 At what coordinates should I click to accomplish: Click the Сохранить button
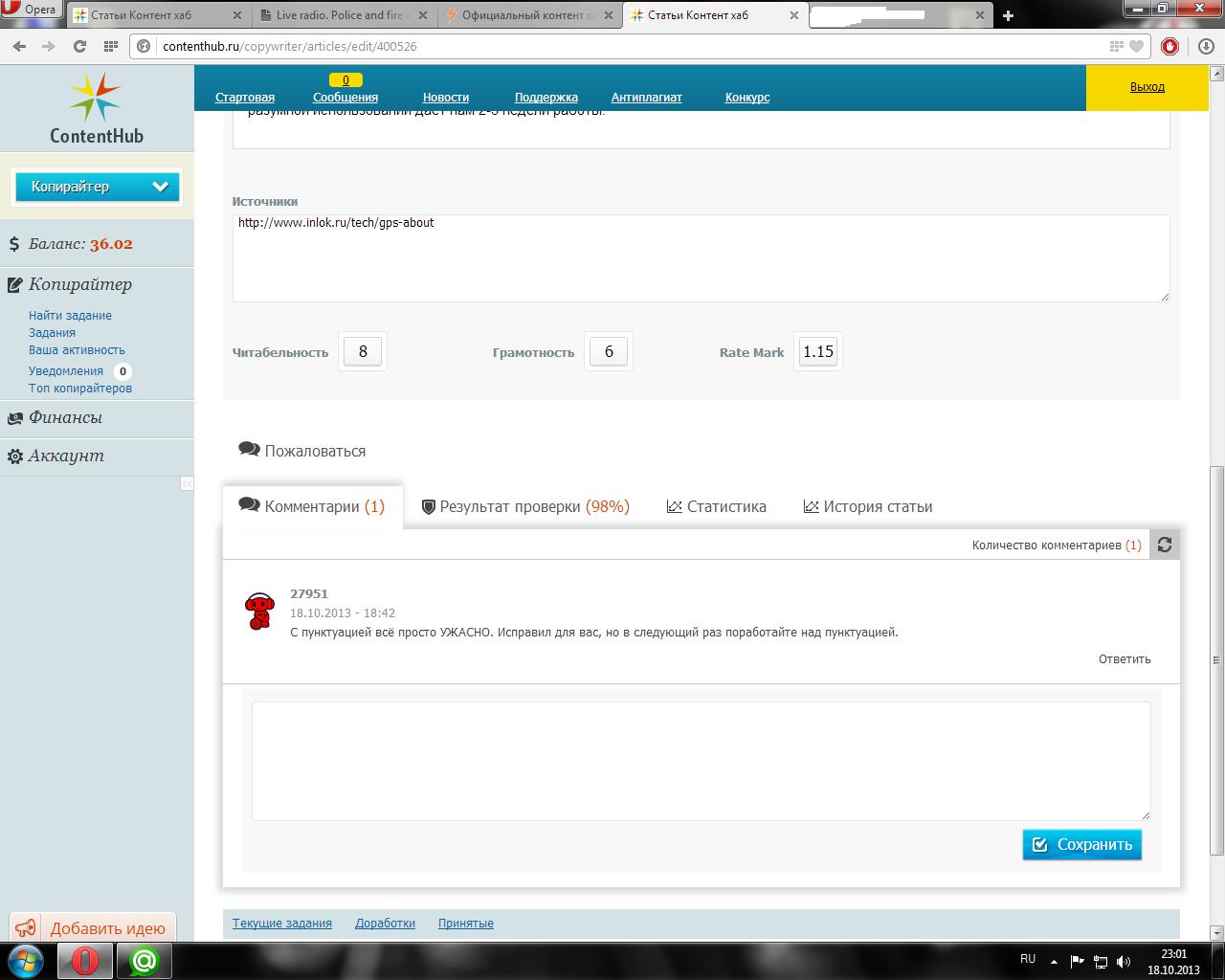pyautogui.click(x=1082, y=844)
